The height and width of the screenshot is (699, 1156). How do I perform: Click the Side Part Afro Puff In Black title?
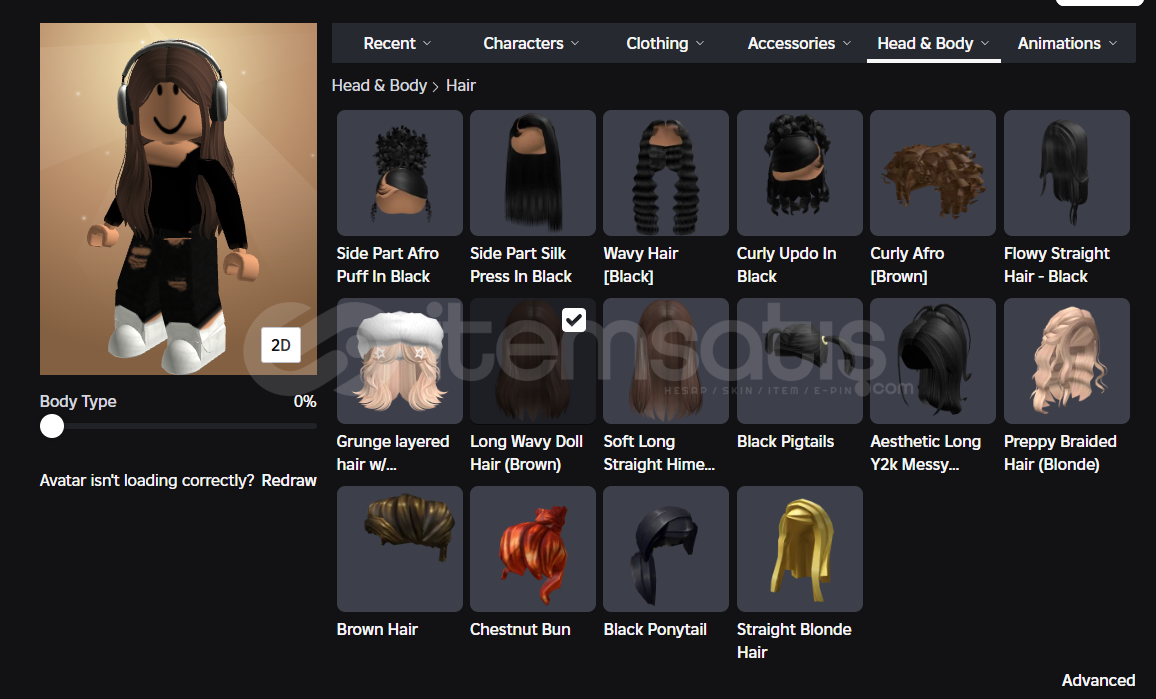tap(388, 265)
